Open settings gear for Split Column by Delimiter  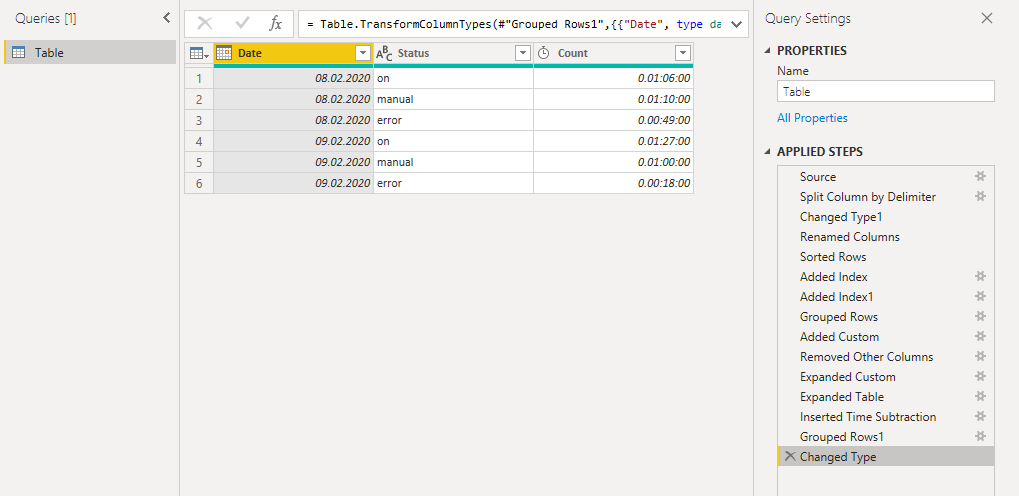click(981, 196)
